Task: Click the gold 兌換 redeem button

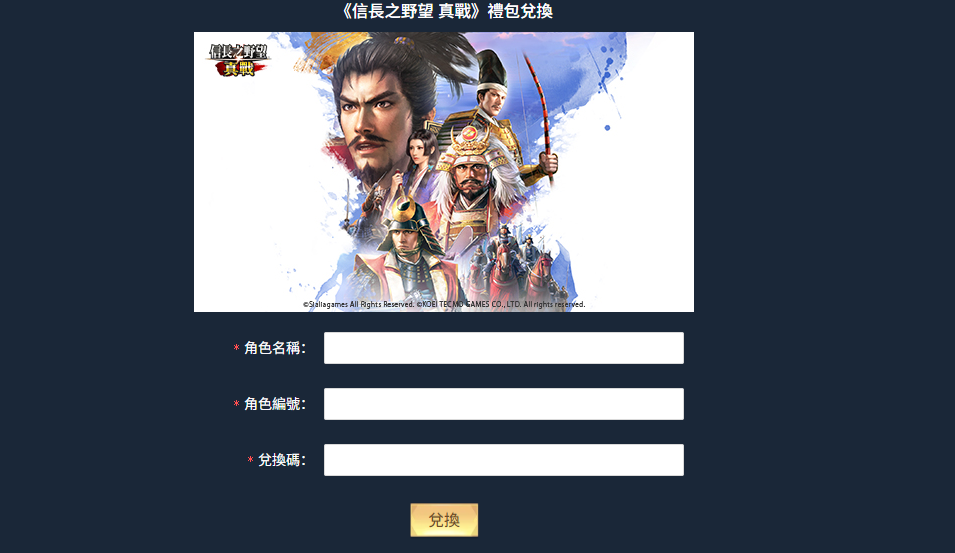Action: click(x=444, y=520)
